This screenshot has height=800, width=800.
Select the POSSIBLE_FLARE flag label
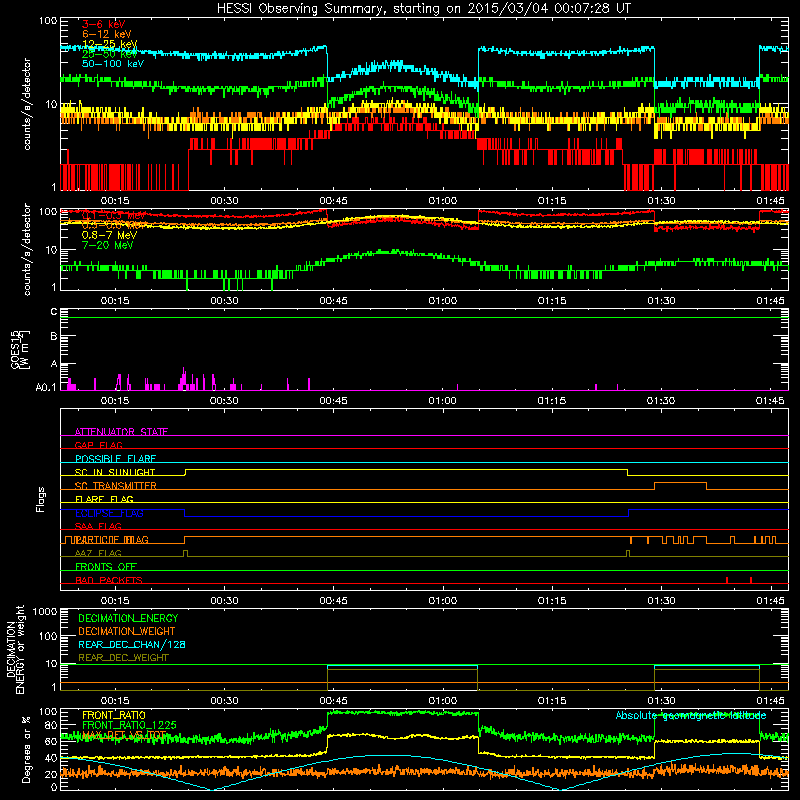pos(115,459)
